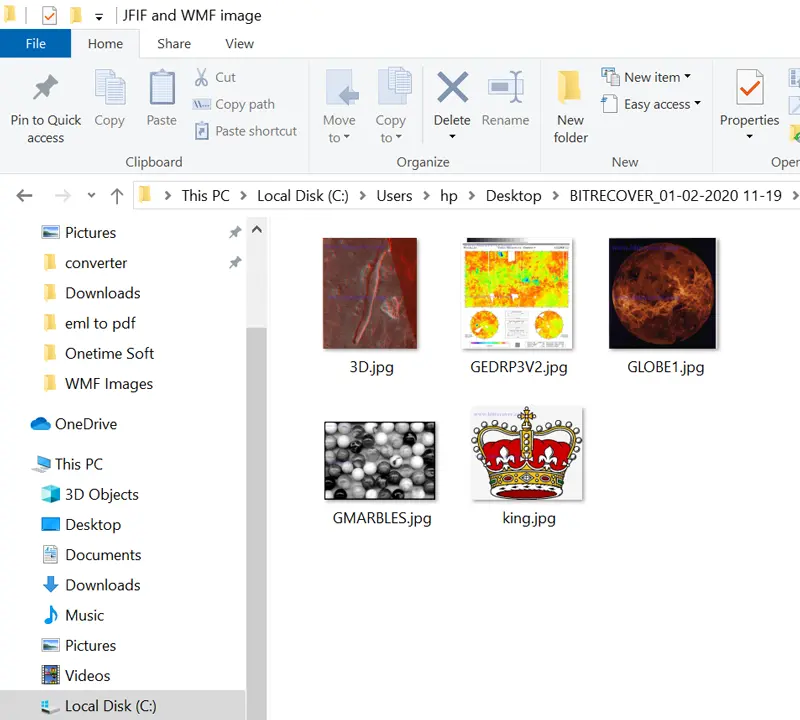
Task: Click the Rename icon in ribbon
Action: 505,88
